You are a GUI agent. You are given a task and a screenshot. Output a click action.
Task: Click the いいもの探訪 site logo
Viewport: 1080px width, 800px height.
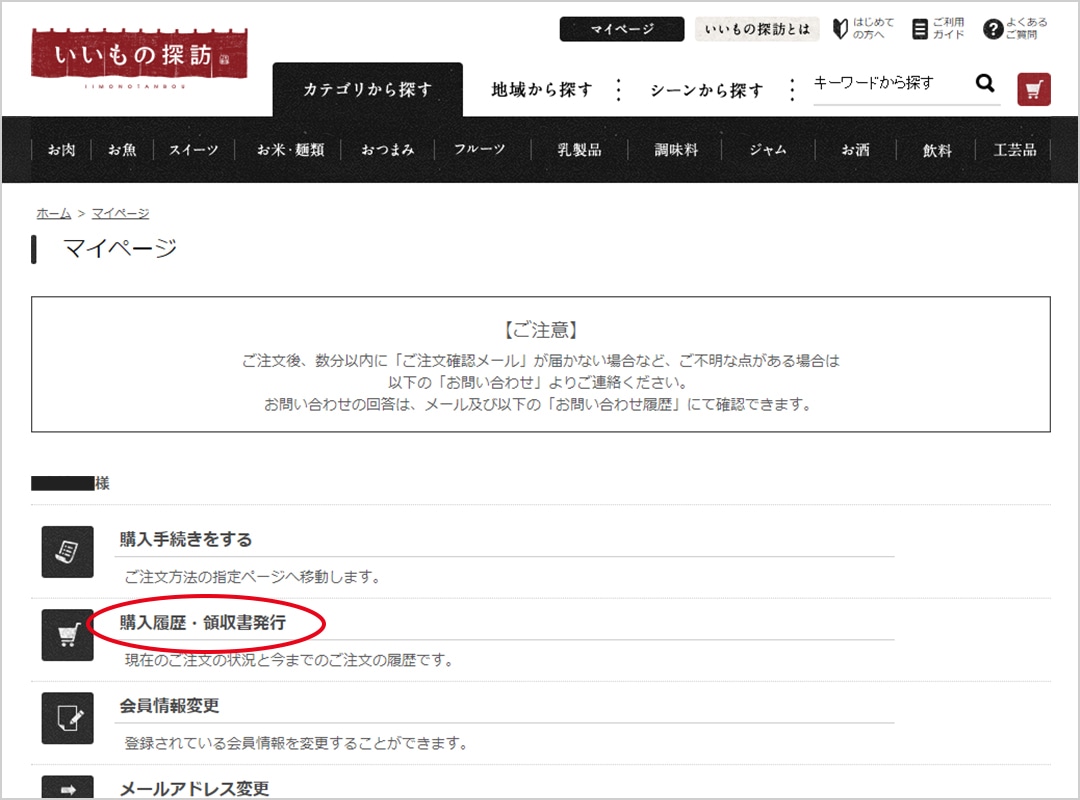(139, 56)
